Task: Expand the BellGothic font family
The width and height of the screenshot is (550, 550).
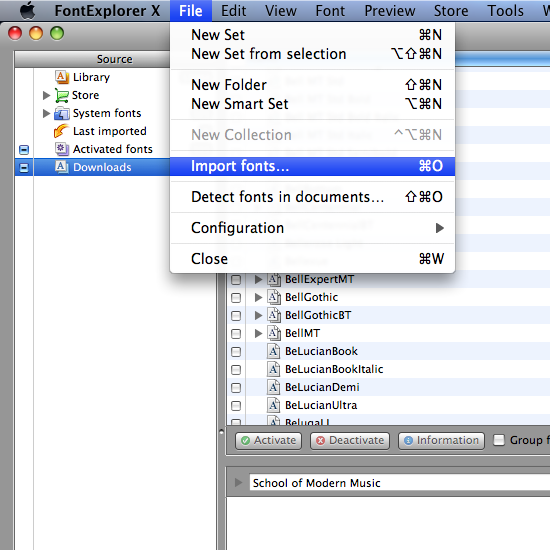Action: coord(259,297)
